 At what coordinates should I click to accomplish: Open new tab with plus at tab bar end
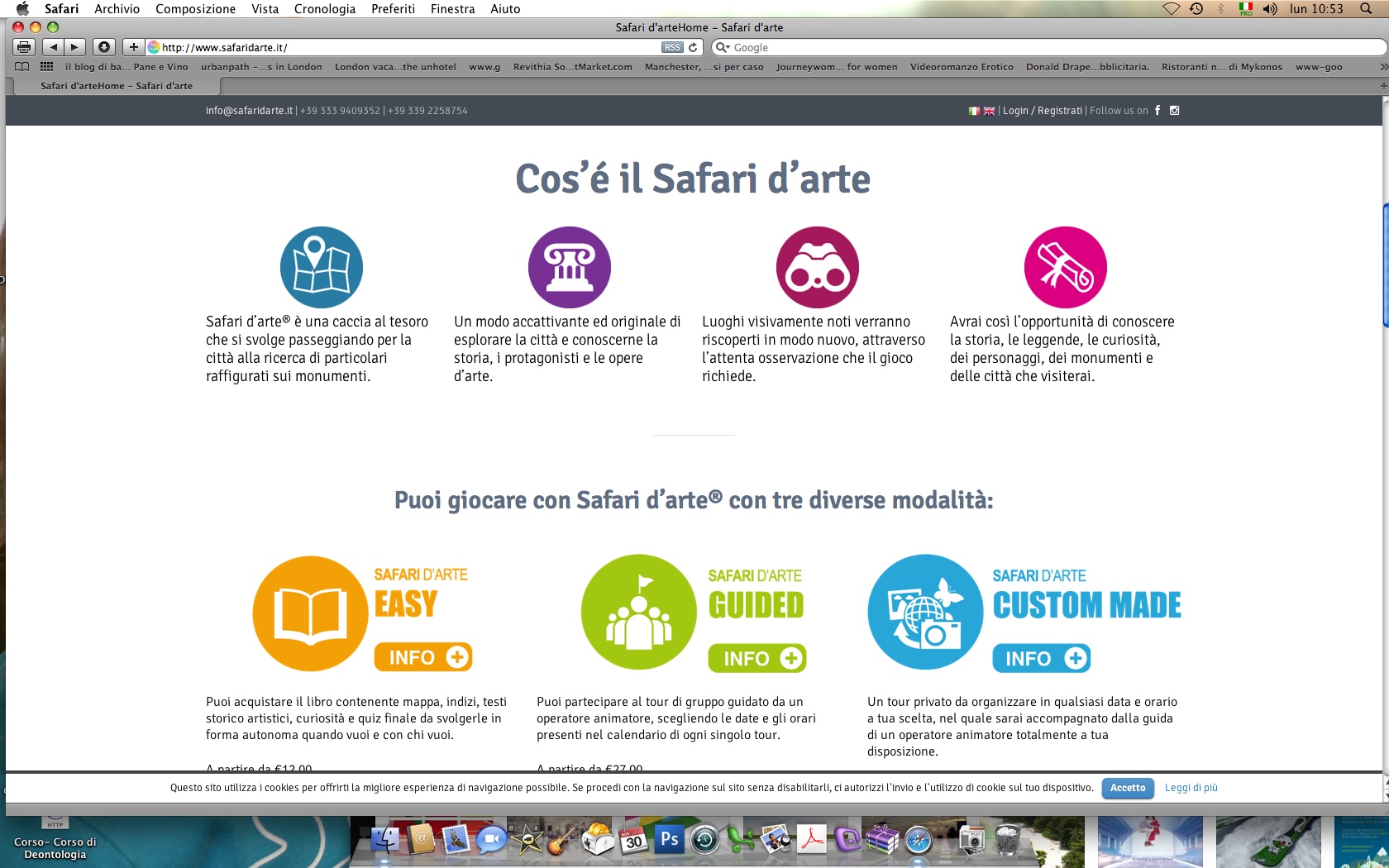[1382, 86]
